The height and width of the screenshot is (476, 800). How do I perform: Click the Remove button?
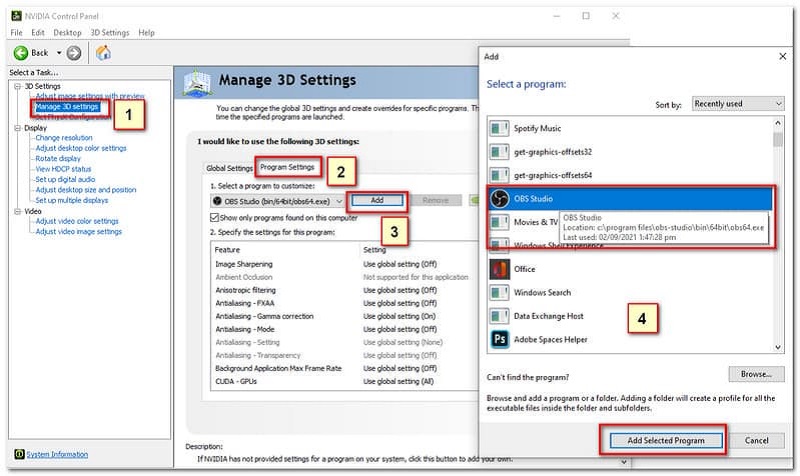point(435,201)
